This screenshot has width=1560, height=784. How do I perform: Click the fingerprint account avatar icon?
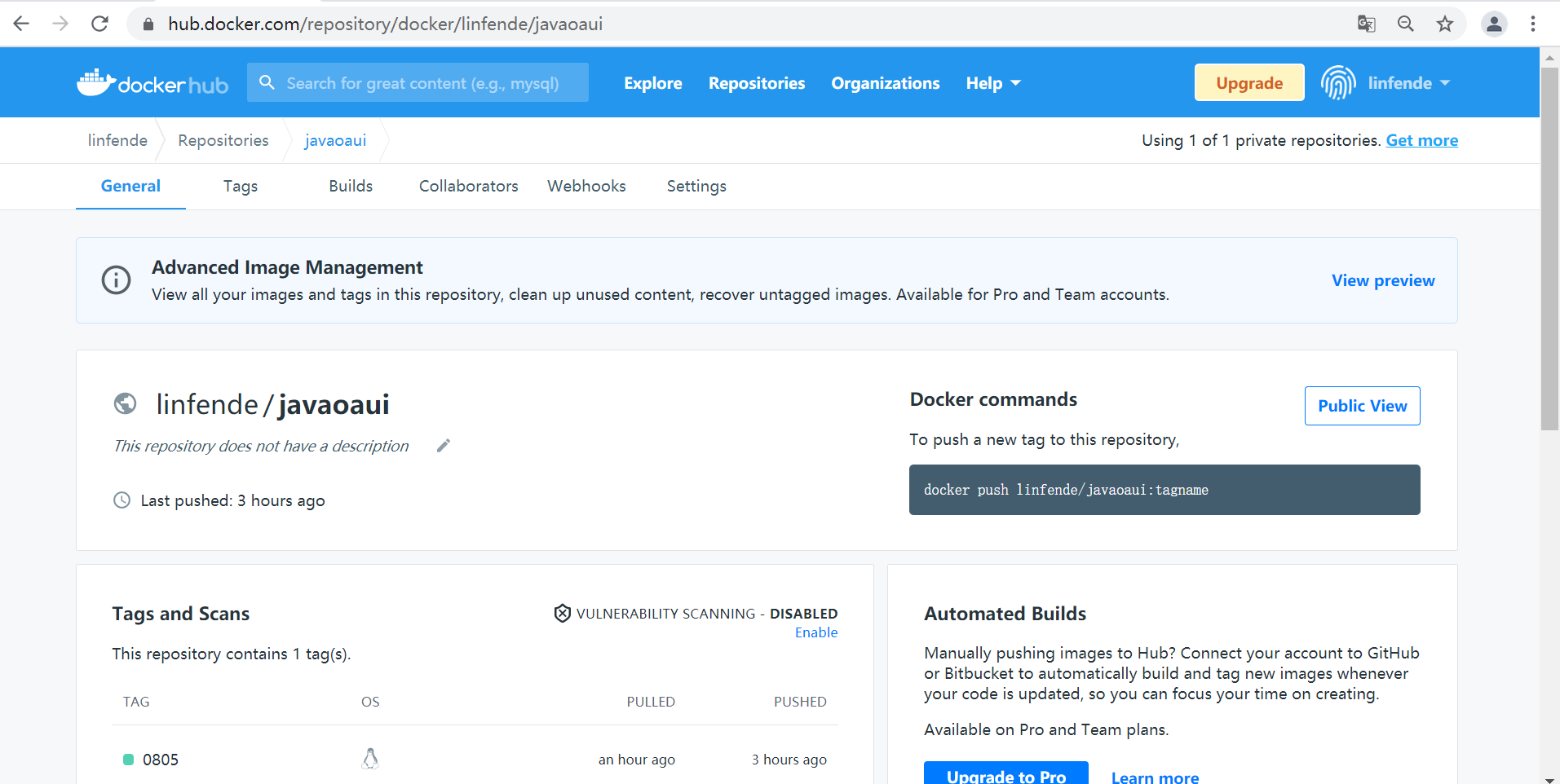point(1338,82)
